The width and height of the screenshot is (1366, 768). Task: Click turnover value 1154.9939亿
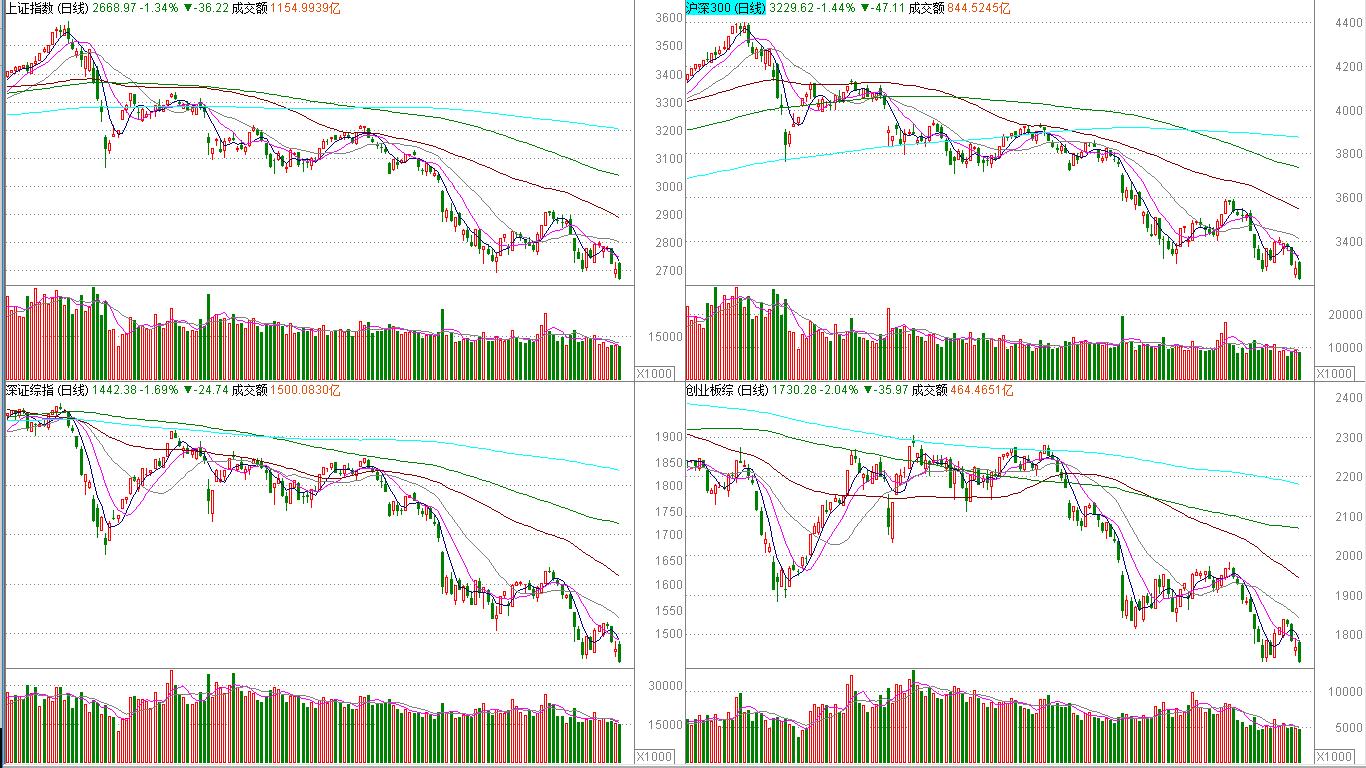[x=305, y=8]
